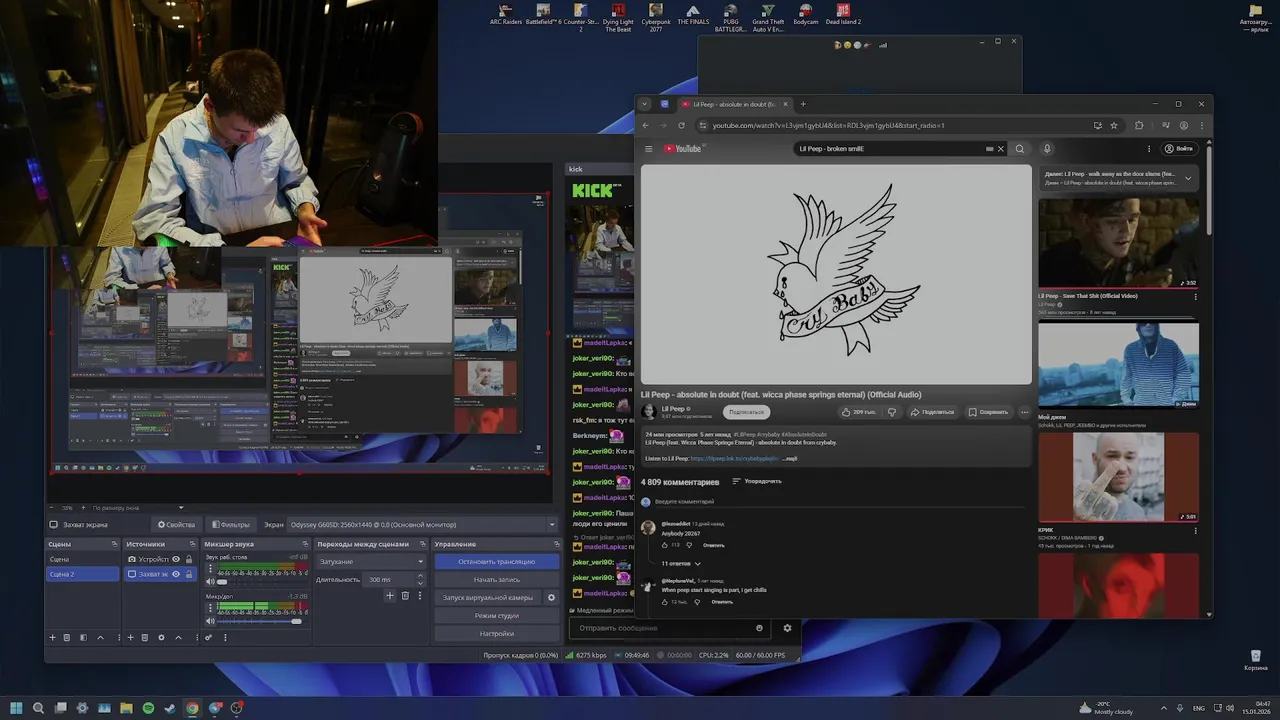Add a new source in Источники panel
The image size is (1280, 720).
click(129, 637)
